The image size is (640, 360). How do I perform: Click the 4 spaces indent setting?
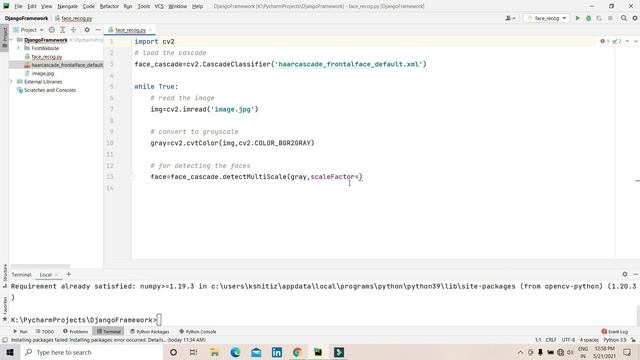tap(589, 340)
